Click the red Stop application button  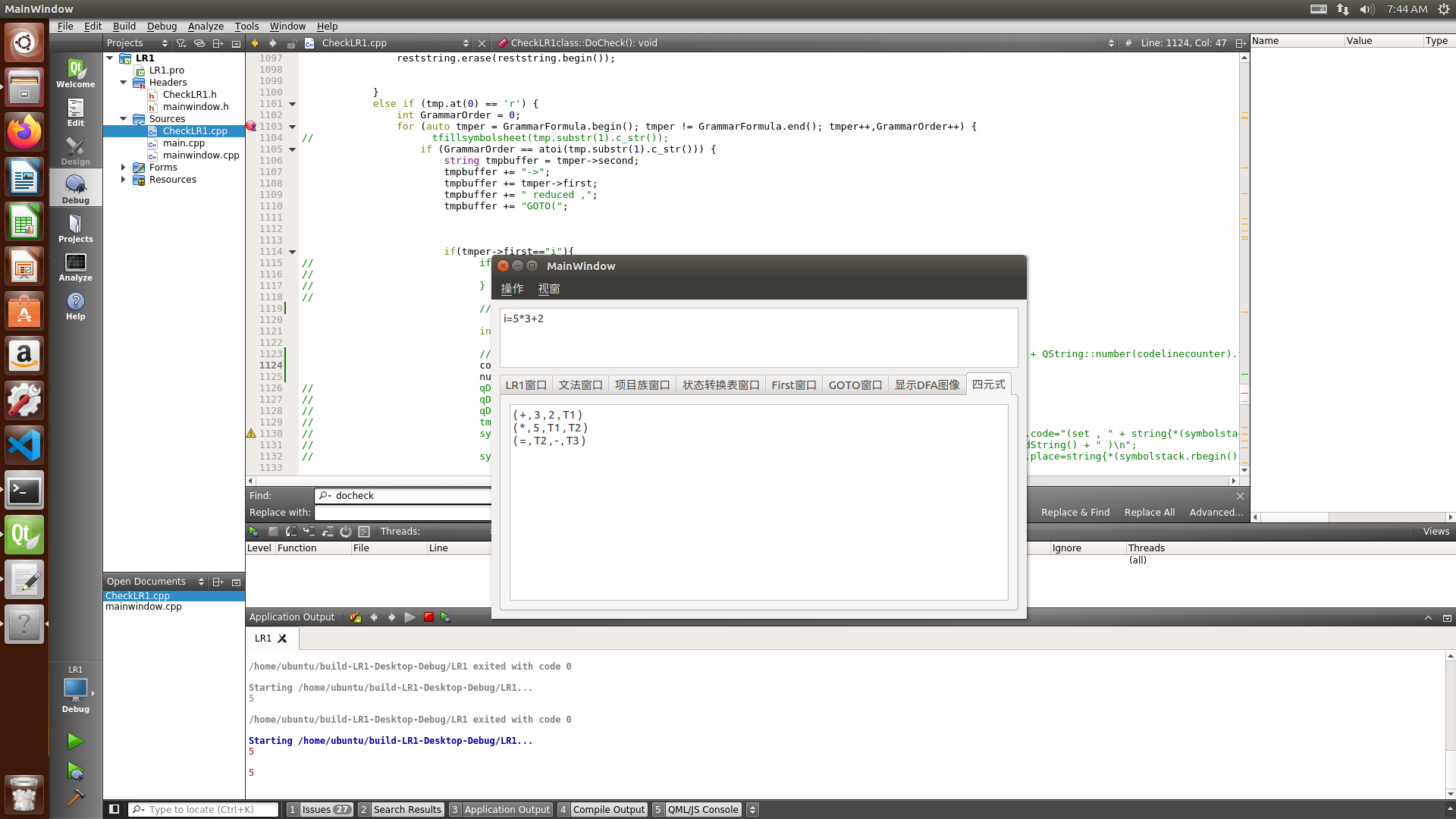coord(428,617)
